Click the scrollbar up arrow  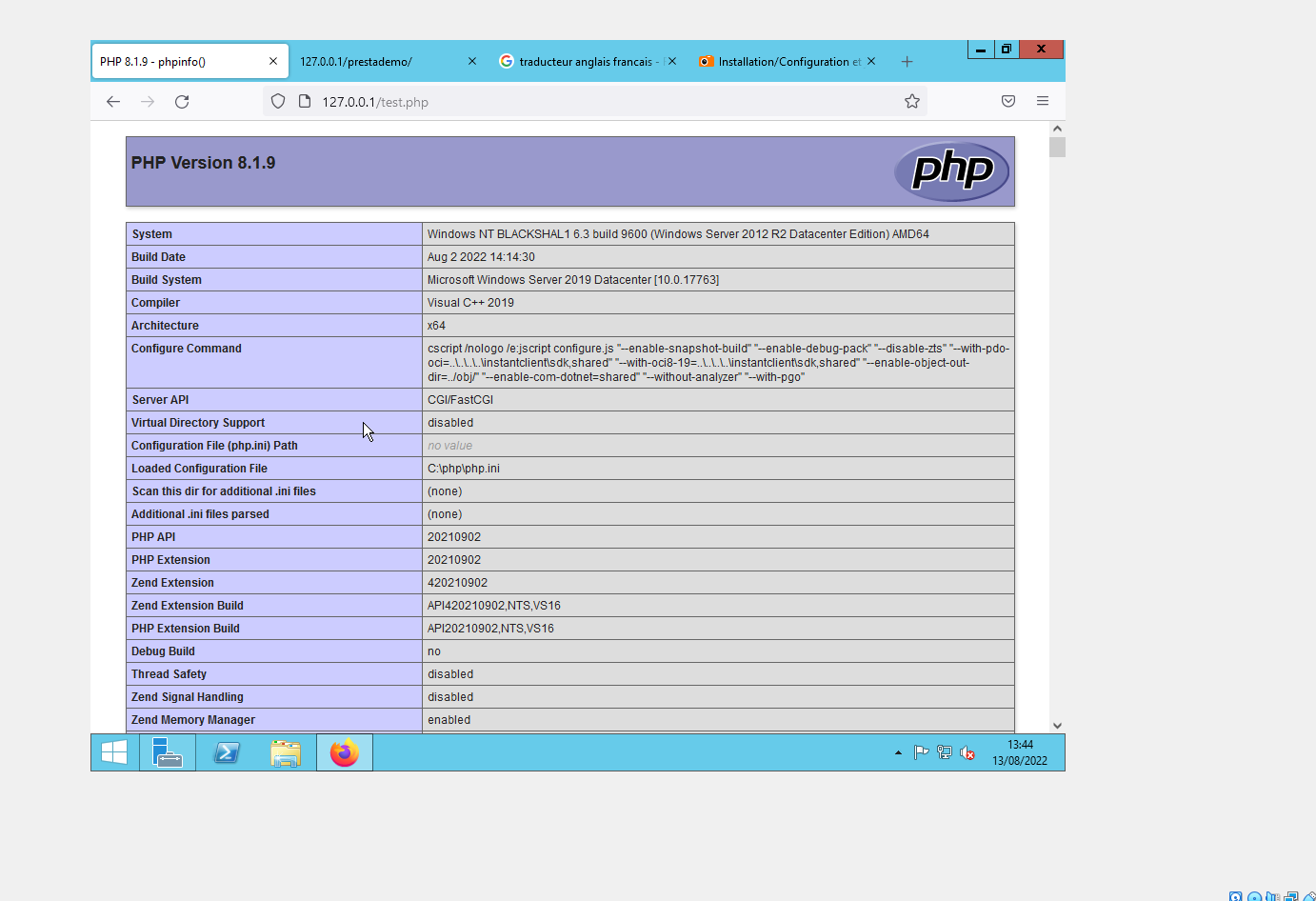tap(1057, 128)
